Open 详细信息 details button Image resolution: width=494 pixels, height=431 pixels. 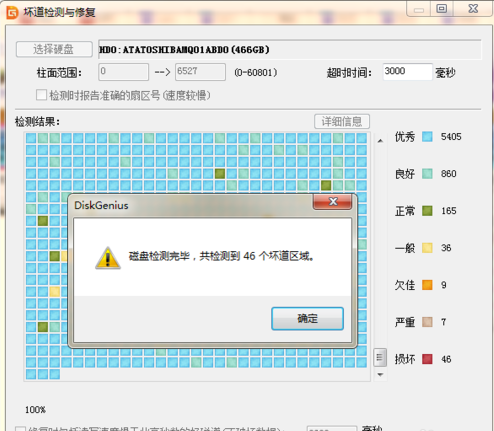pyautogui.click(x=342, y=121)
